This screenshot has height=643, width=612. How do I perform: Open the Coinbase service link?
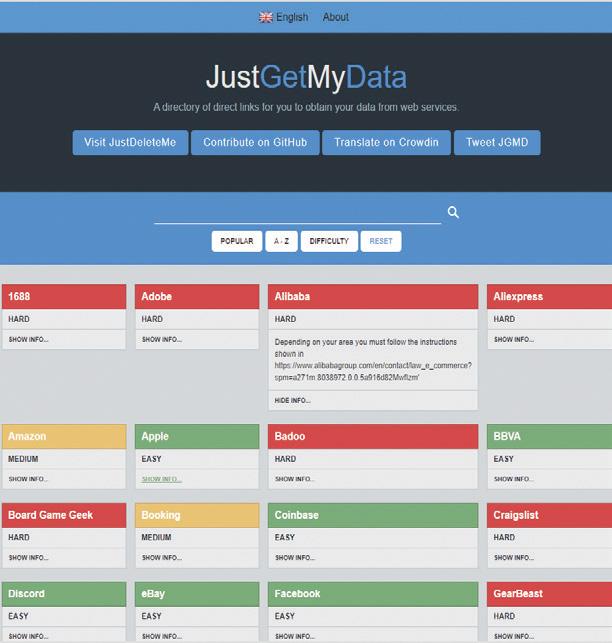point(373,515)
